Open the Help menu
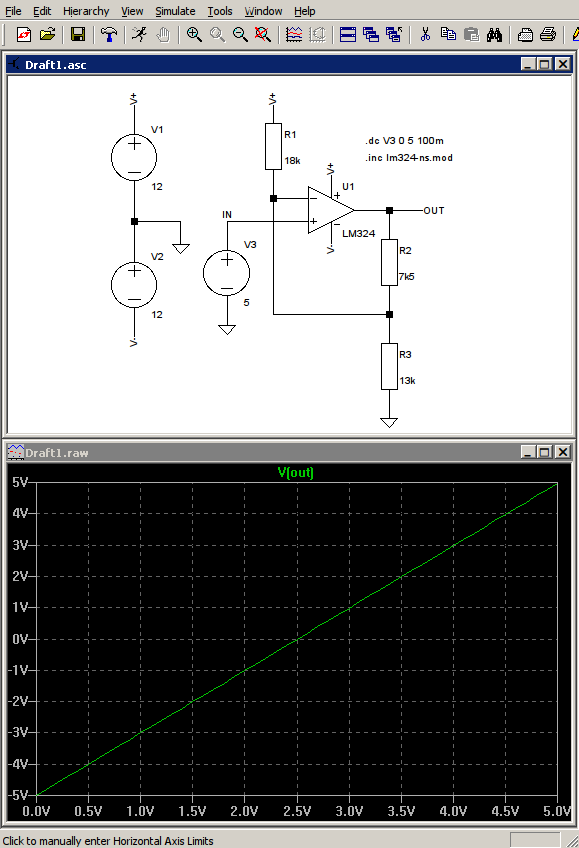Viewport: 579px width, 848px height. (304, 11)
